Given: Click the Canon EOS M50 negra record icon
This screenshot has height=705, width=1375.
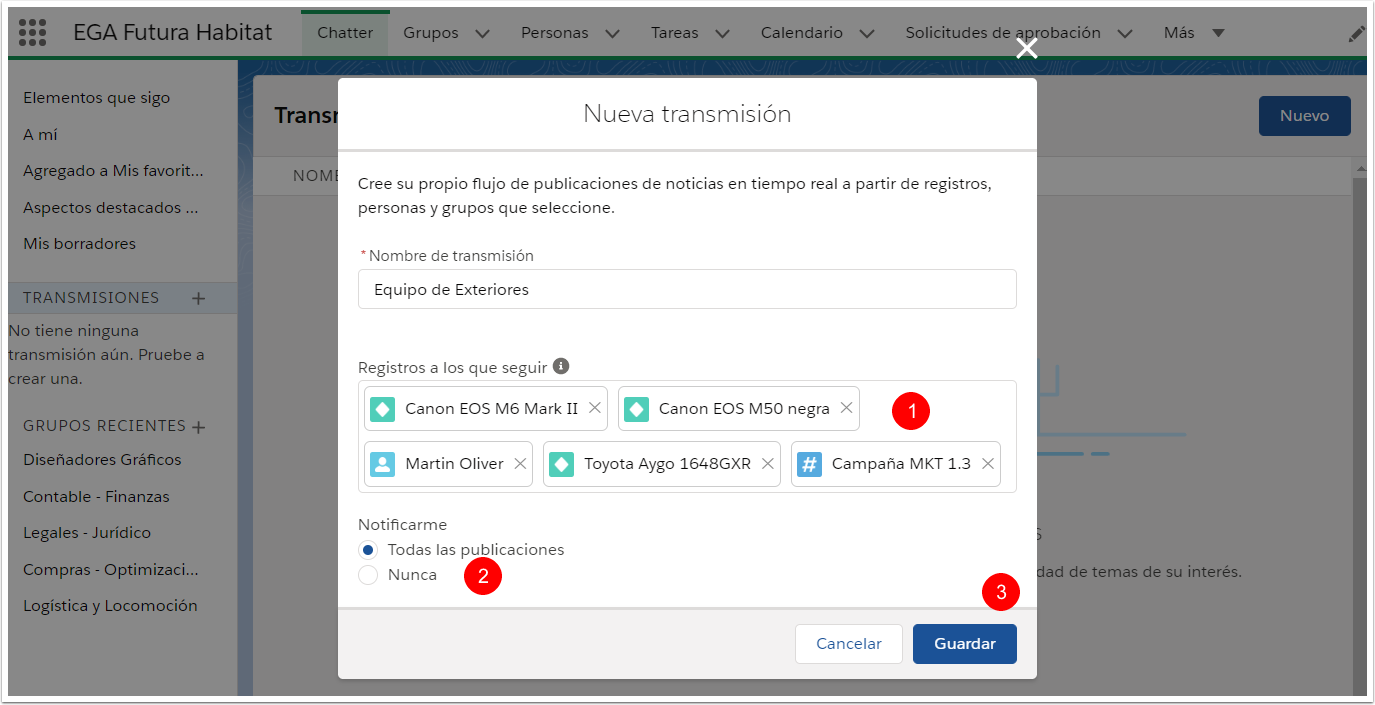Looking at the screenshot, I should tap(636, 409).
